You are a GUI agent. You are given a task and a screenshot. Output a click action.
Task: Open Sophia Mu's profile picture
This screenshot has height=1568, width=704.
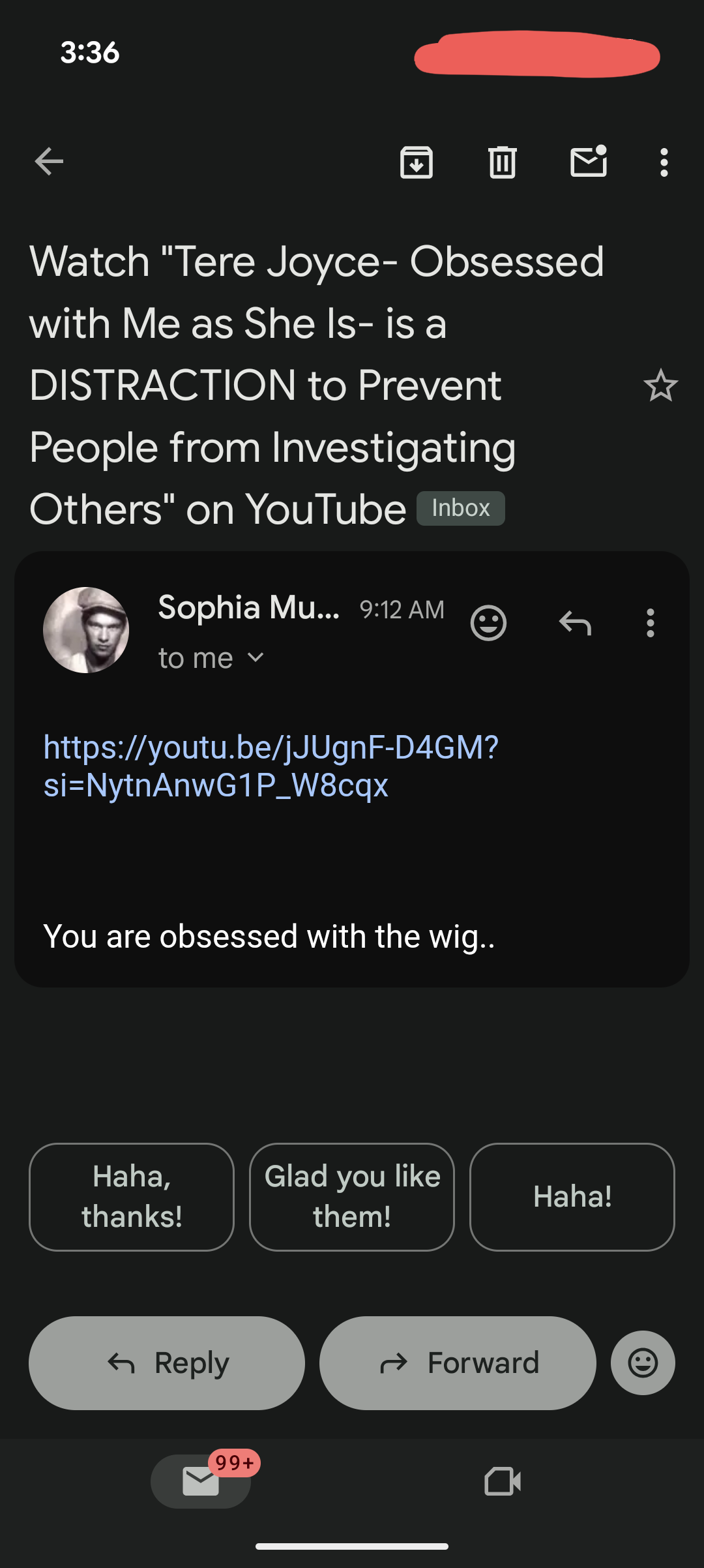(86, 630)
